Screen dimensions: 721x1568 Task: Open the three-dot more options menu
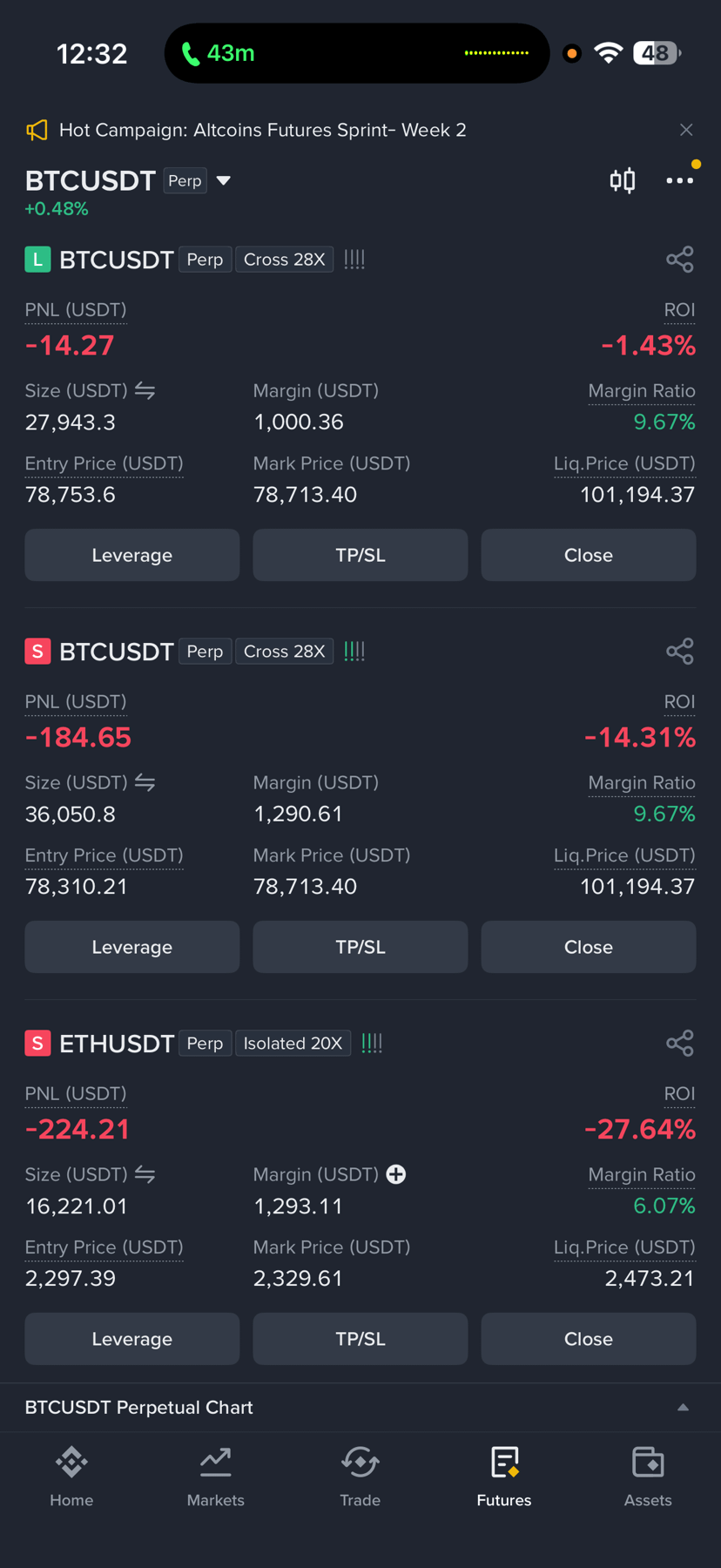(680, 180)
